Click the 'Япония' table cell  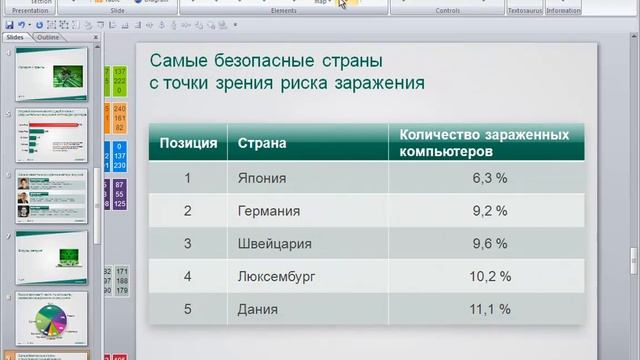pyautogui.click(x=308, y=178)
